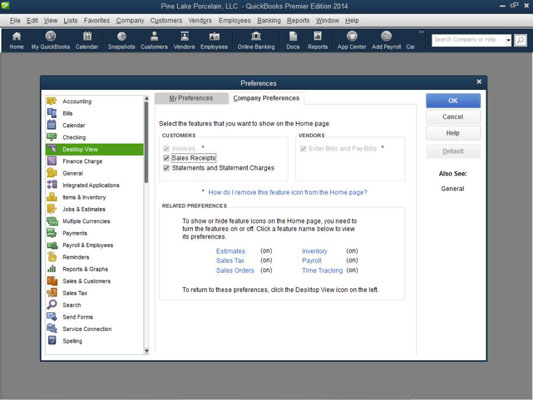Open Add Payroll toolbar icon
This screenshot has width=533, height=400.
coord(386,40)
